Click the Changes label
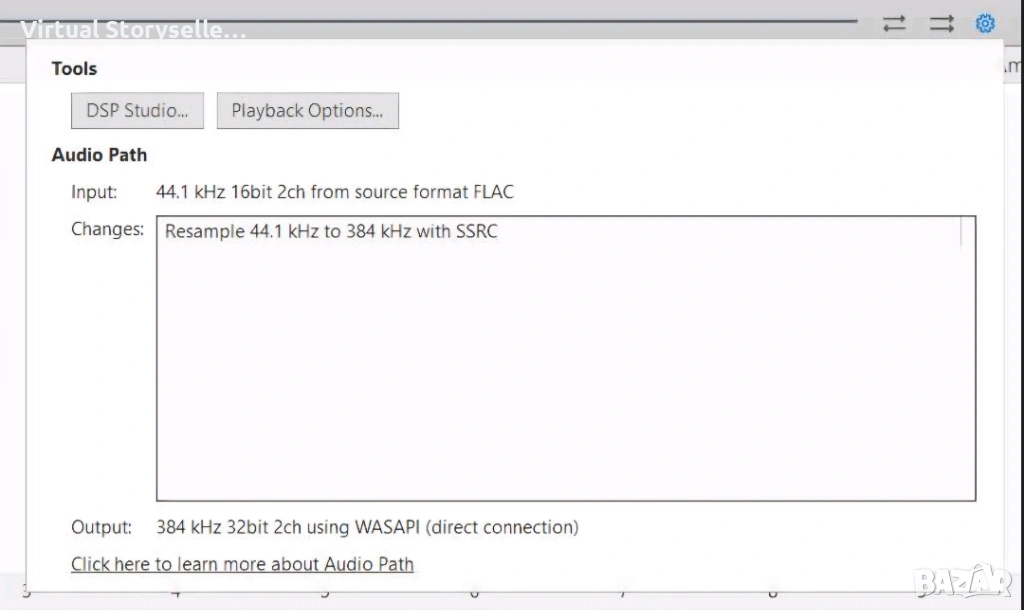Image resolution: width=1024 pixels, height=610 pixels. [107, 229]
